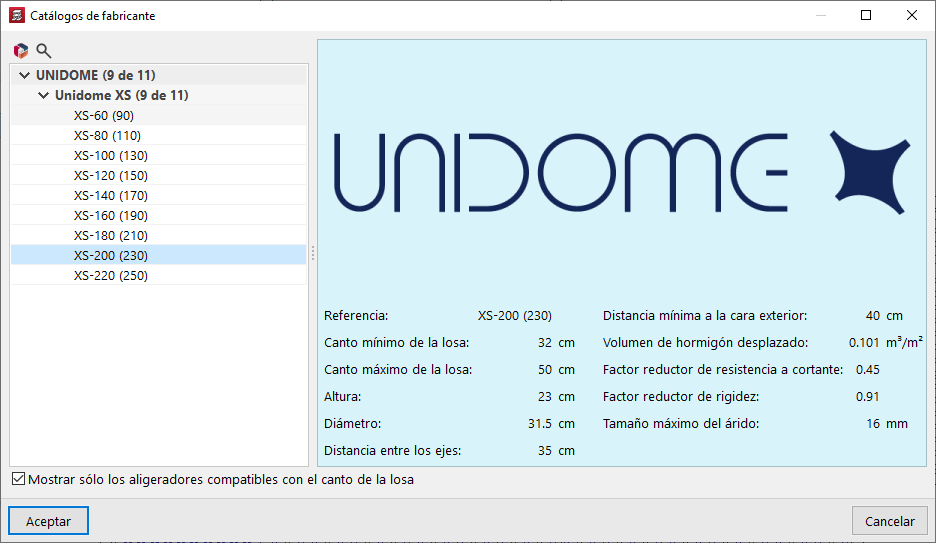
Task: Click the UNIDOME logo image
Action: coord(621,172)
